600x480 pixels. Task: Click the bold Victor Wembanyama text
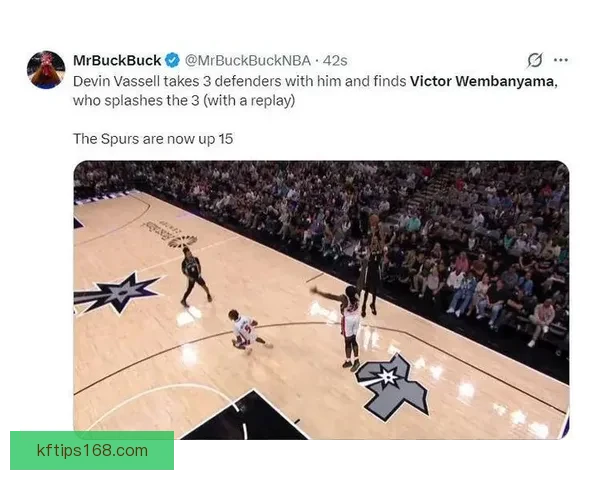pyautogui.click(x=482, y=81)
